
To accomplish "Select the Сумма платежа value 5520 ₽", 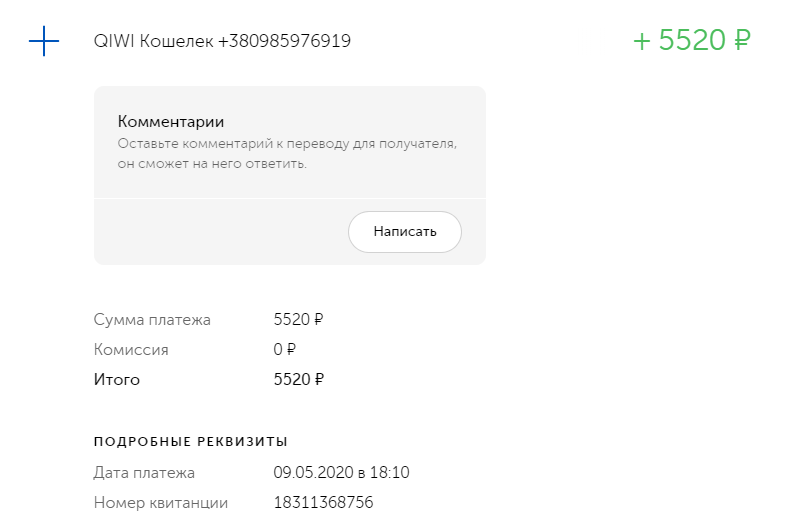I will point(298,320).
